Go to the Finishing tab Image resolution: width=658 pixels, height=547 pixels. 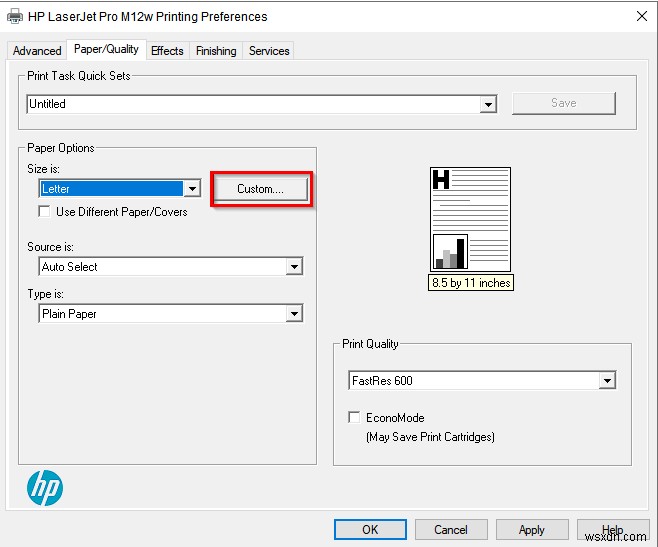[216, 51]
